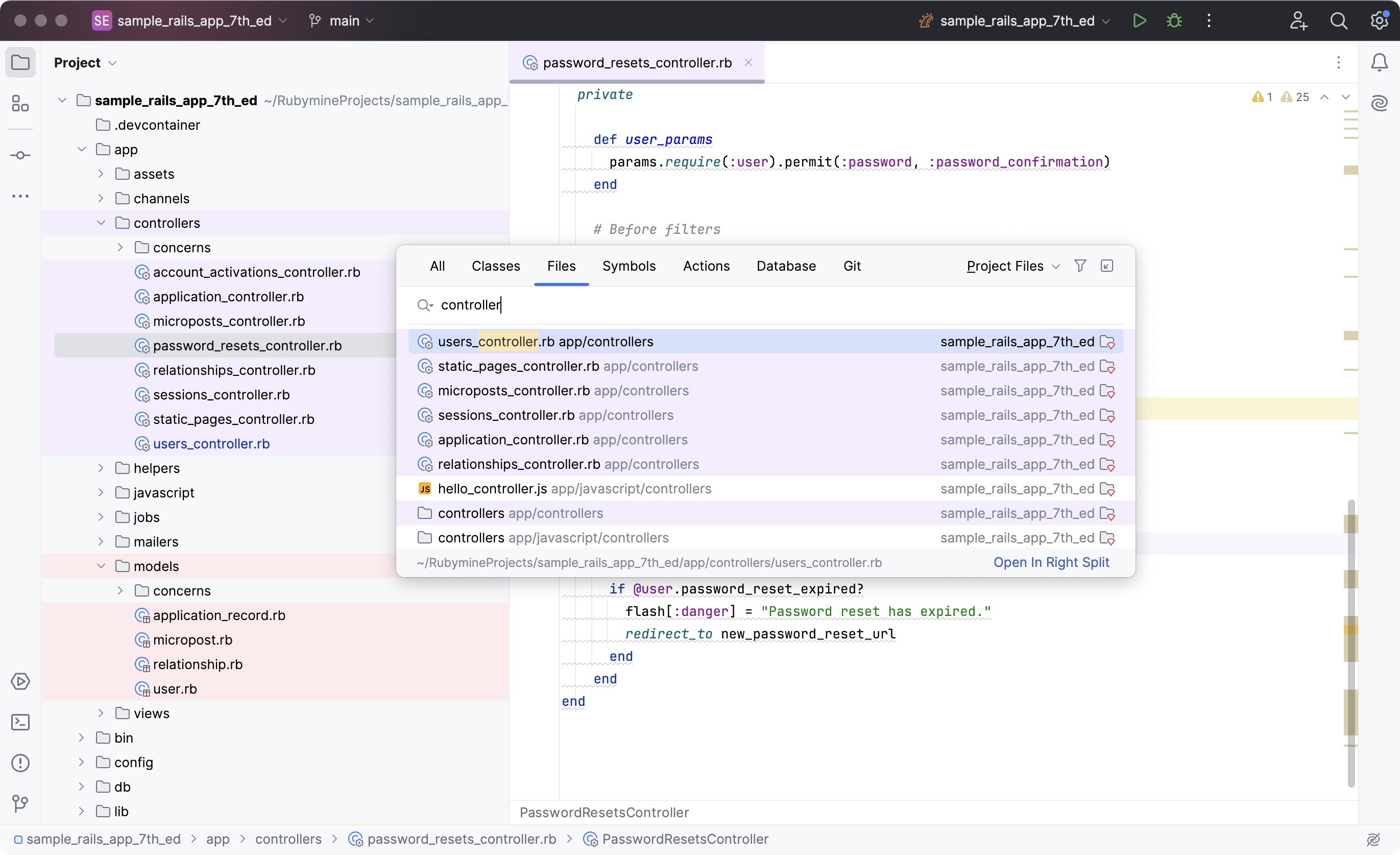Open the Commit tool window
This screenshot has height=855, width=1400.
point(20,155)
